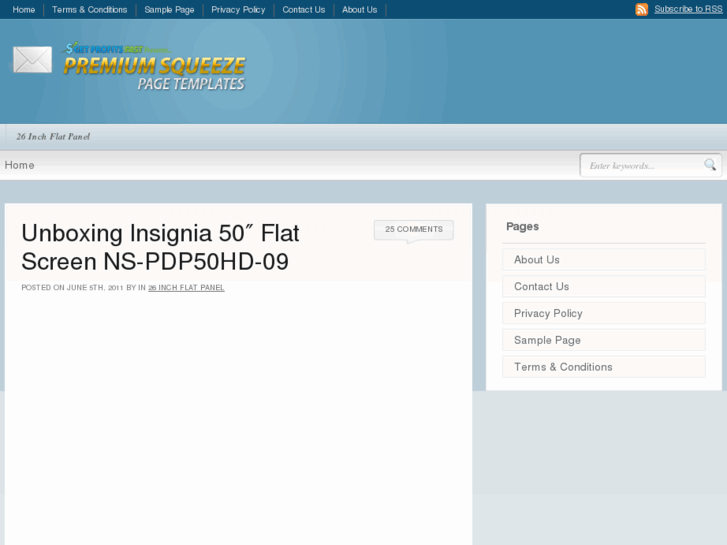Open Privacy Policy in top navigation

click(238, 10)
